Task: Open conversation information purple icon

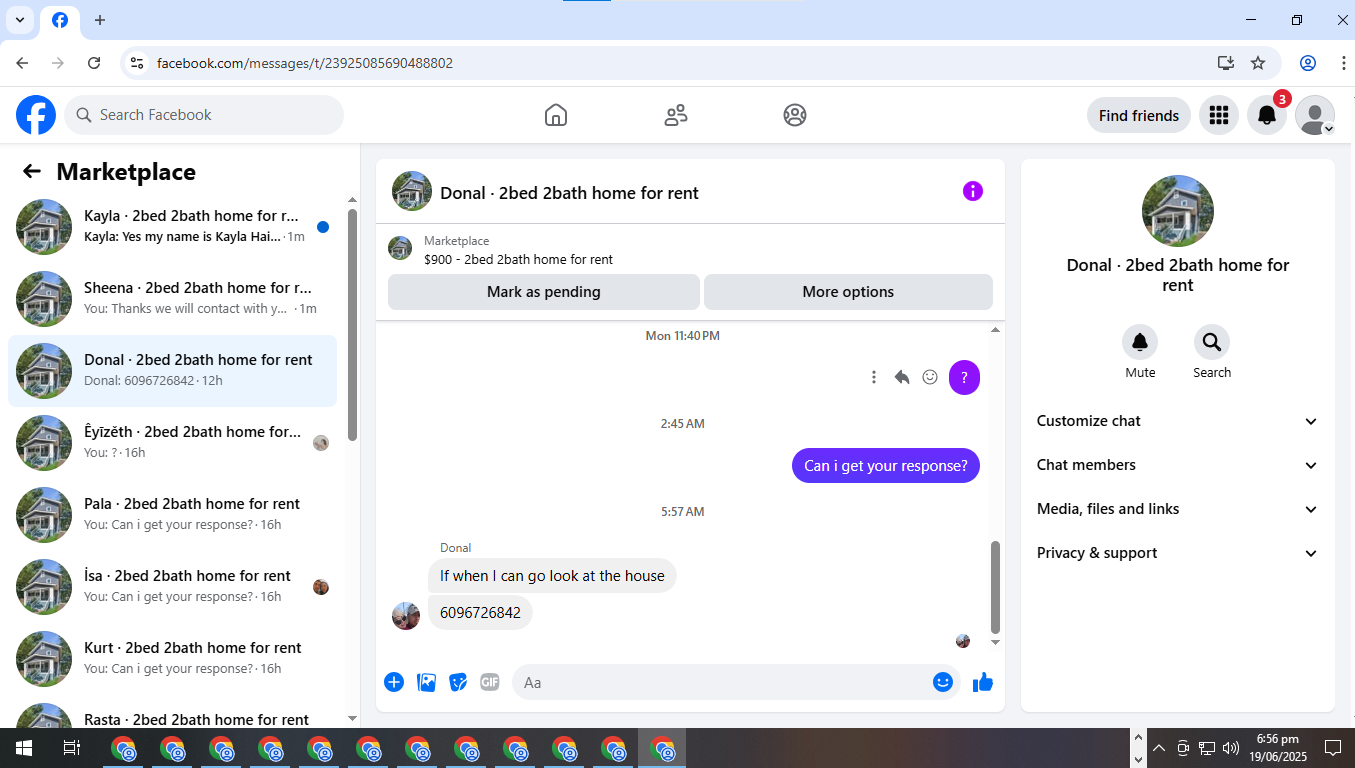Action: (973, 191)
